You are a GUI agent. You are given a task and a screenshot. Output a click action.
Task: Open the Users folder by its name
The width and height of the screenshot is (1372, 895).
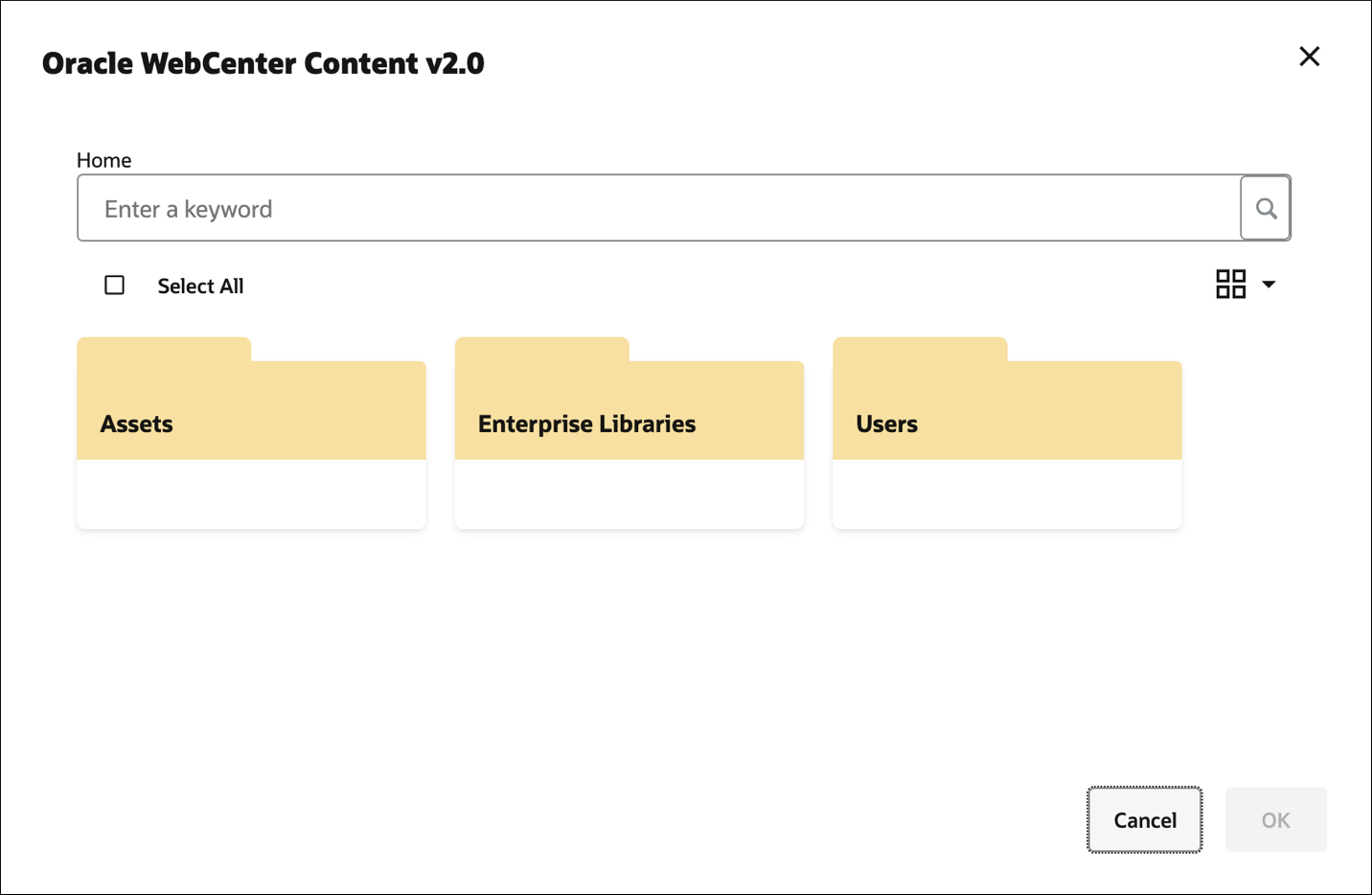tap(886, 424)
